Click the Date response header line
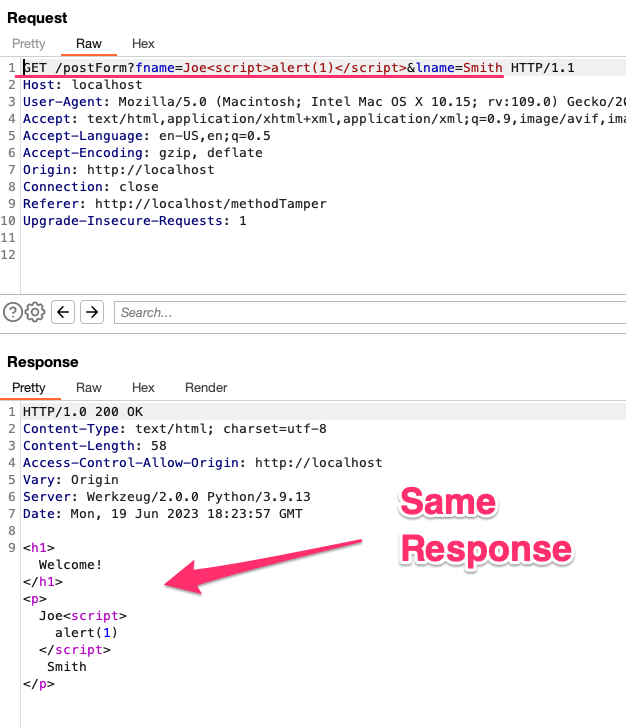The image size is (626, 728). click(x=163, y=514)
